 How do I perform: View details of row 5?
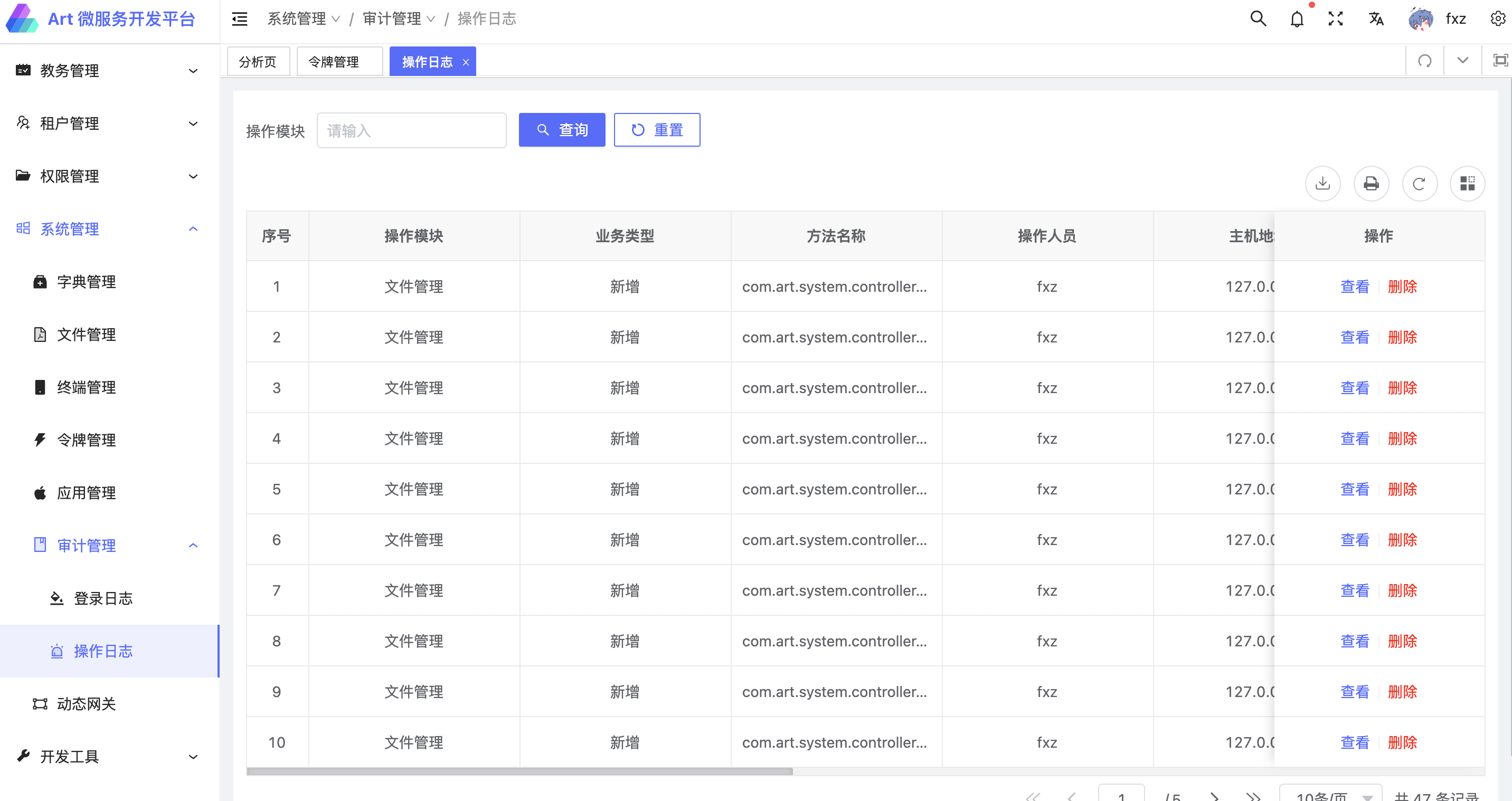(x=1355, y=489)
